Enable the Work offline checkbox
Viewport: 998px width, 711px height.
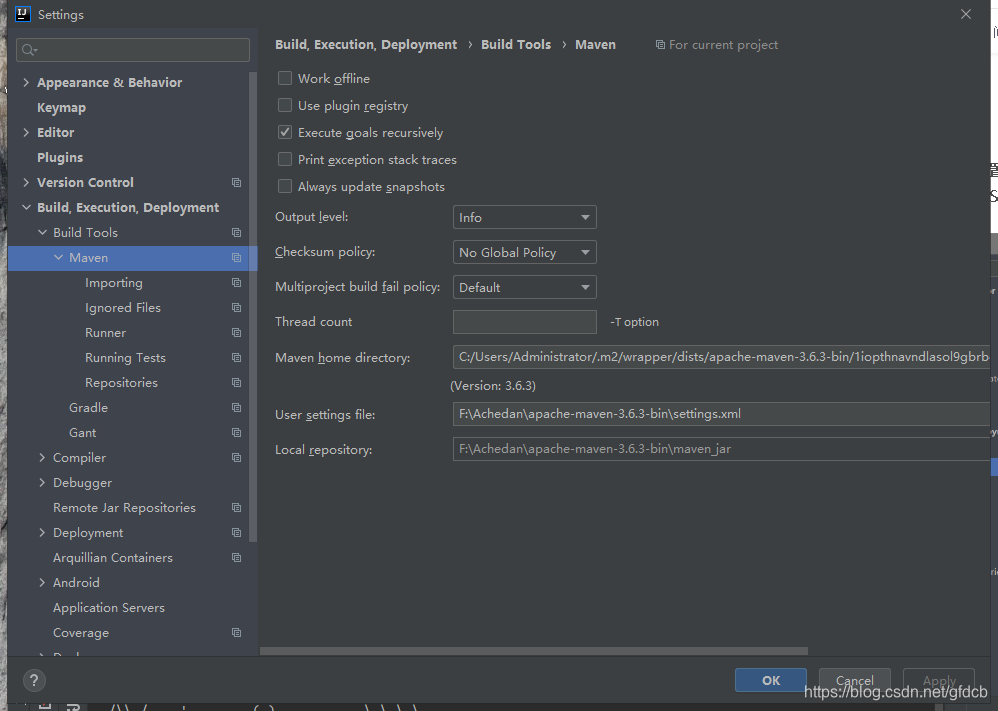click(x=285, y=78)
